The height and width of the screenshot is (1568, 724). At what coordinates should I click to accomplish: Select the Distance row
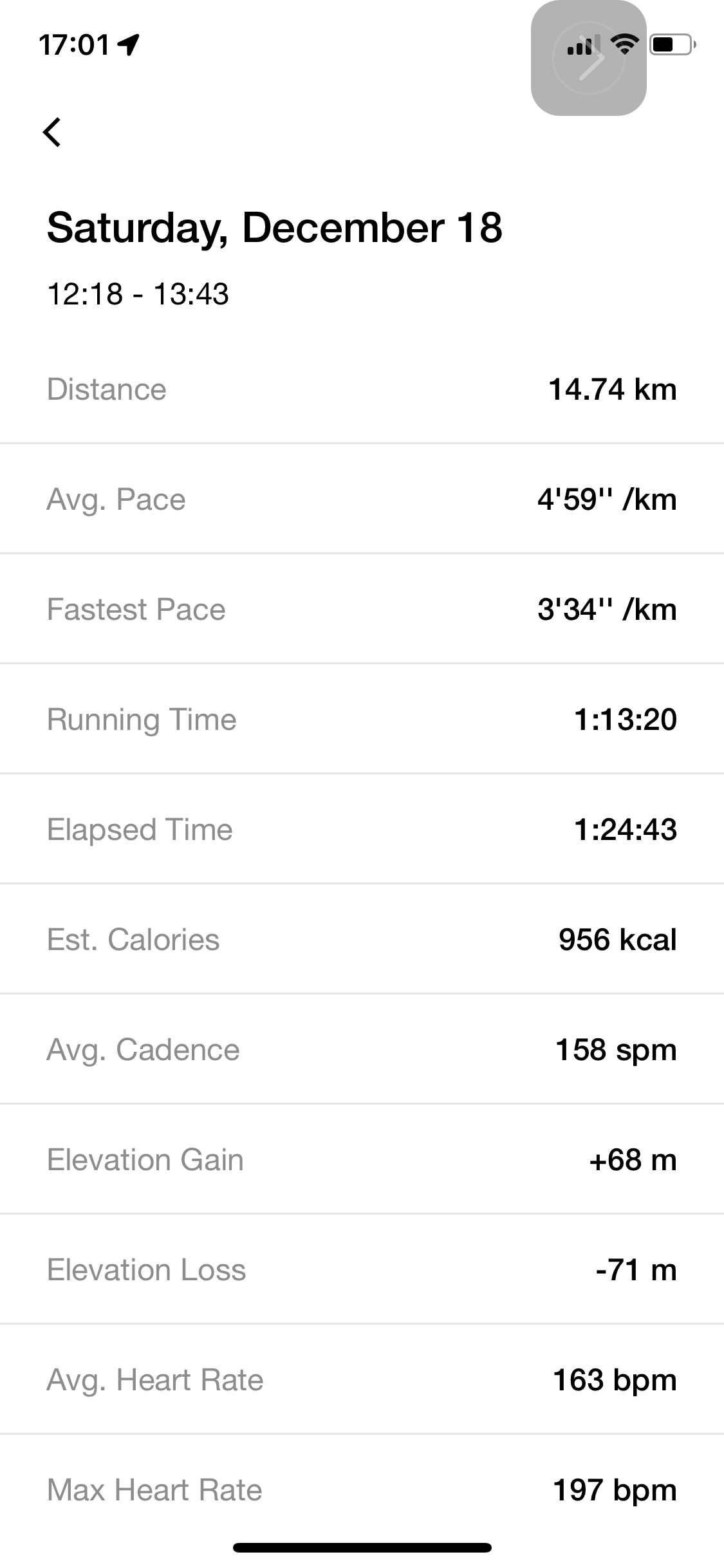click(x=362, y=389)
